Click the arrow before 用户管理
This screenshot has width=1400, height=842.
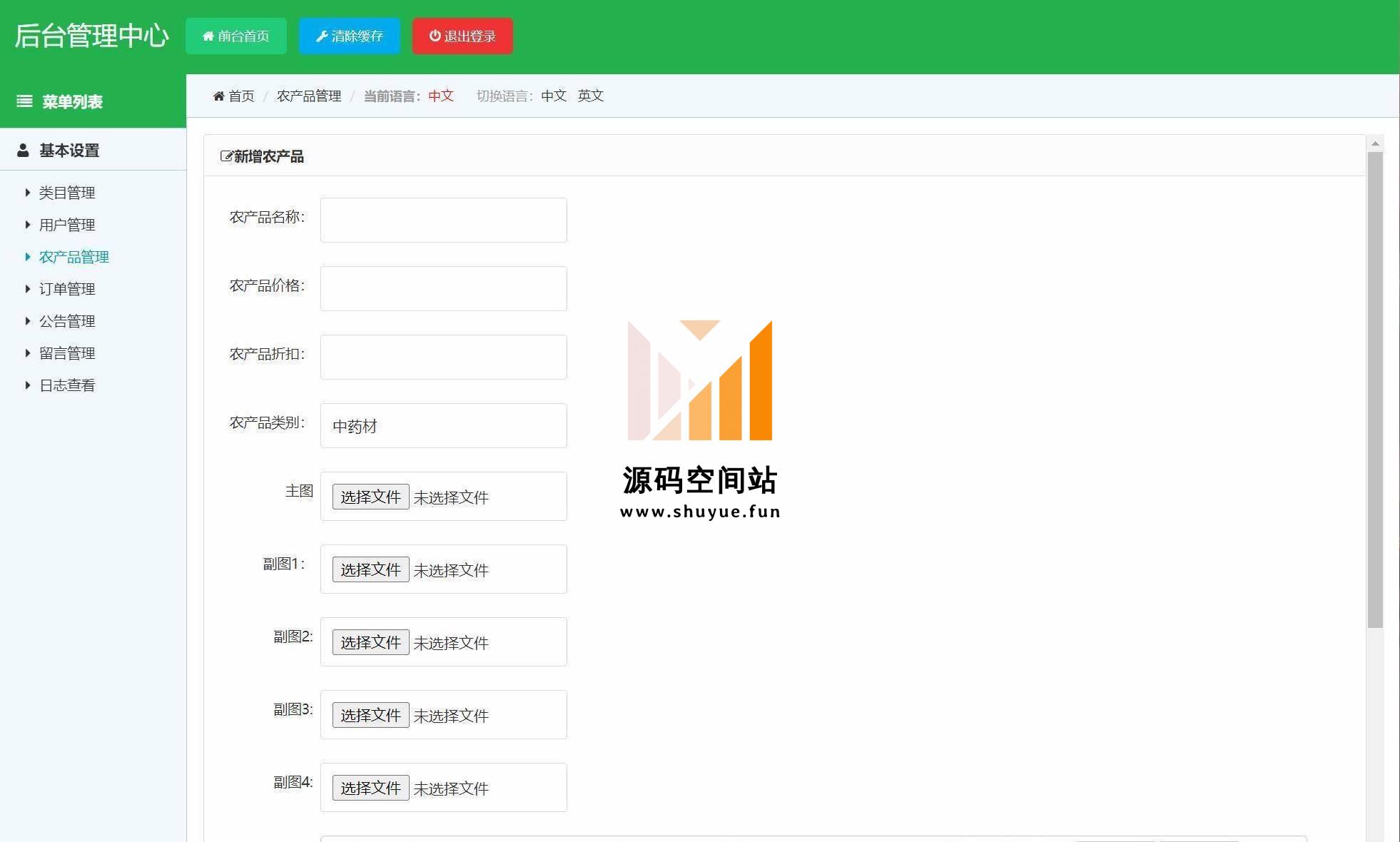[x=27, y=225]
